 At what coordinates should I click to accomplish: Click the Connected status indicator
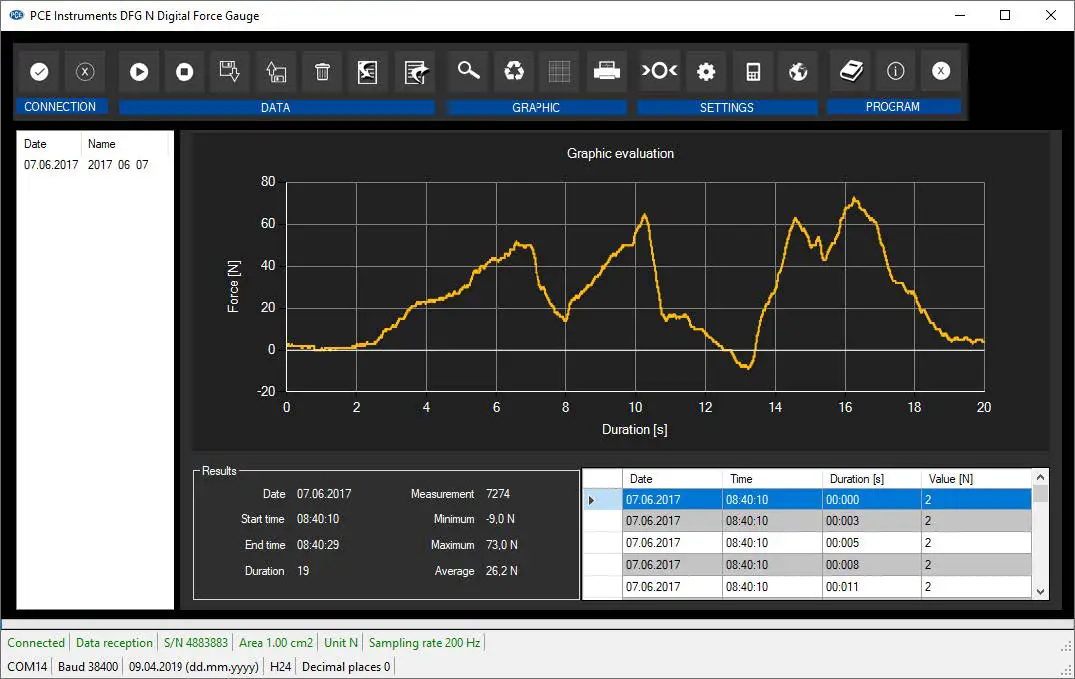pos(36,643)
